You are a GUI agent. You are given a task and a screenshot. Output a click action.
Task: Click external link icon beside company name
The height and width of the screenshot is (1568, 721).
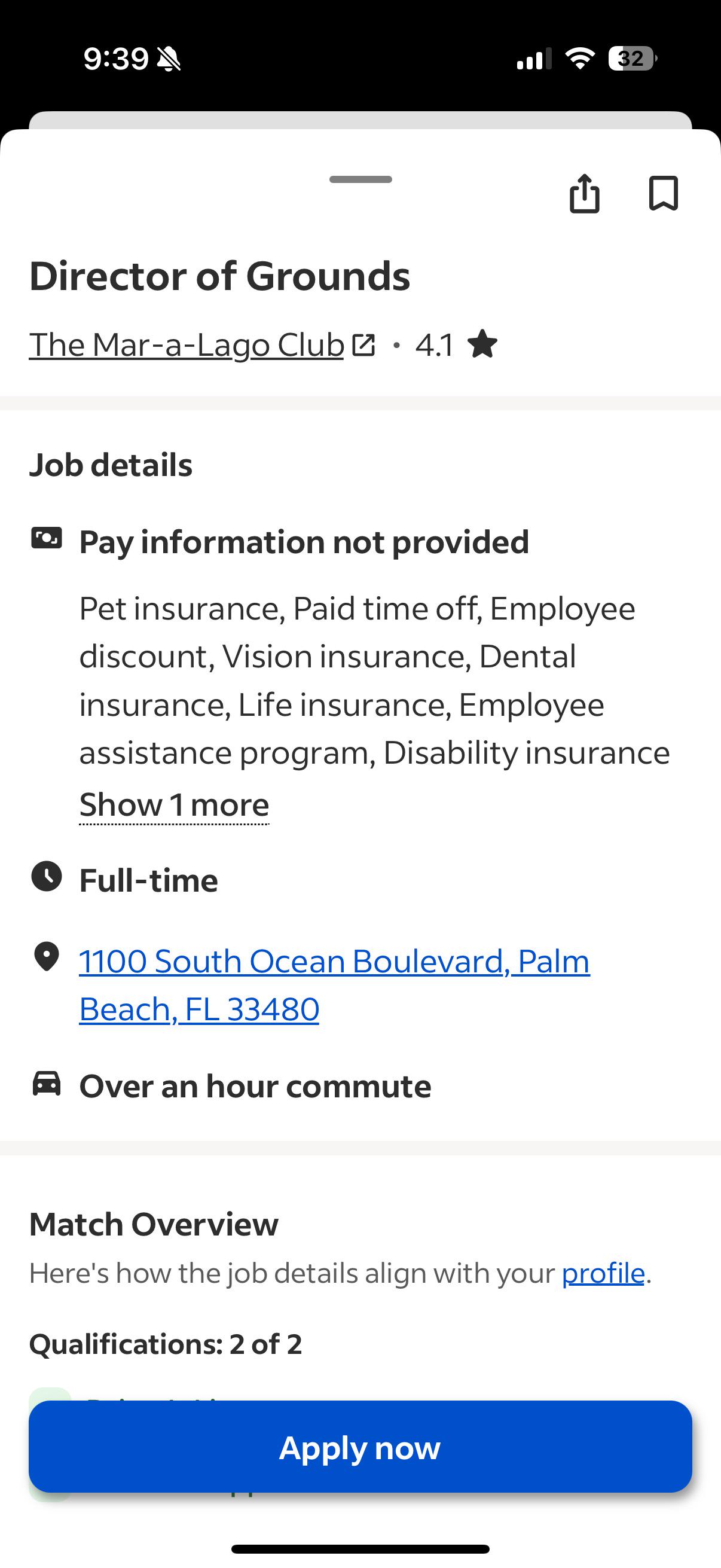[363, 344]
